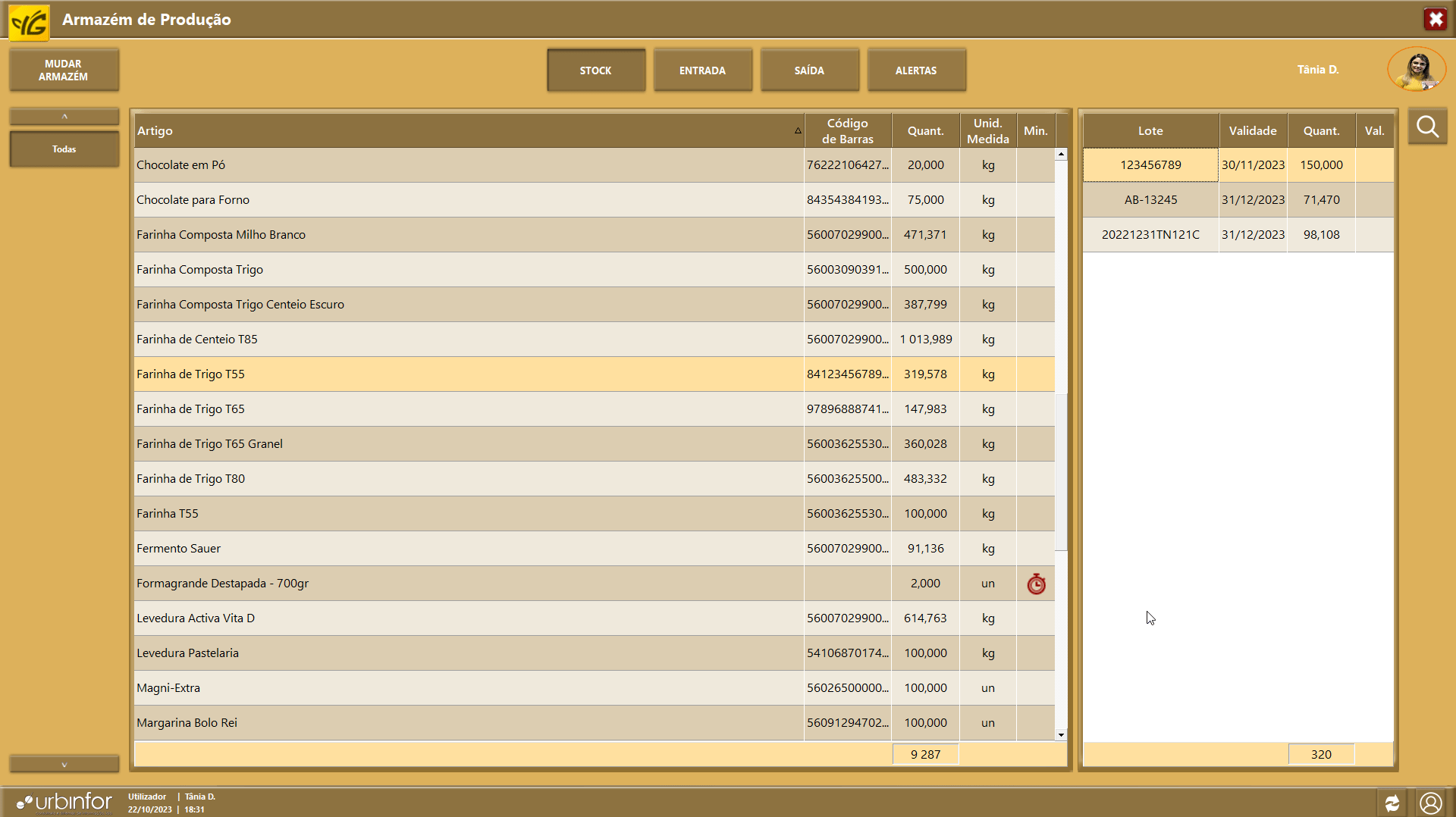Click the MUDAR ARMAZÉM button
Viewport: 1456px width, 817px height.
coord(64,70)
